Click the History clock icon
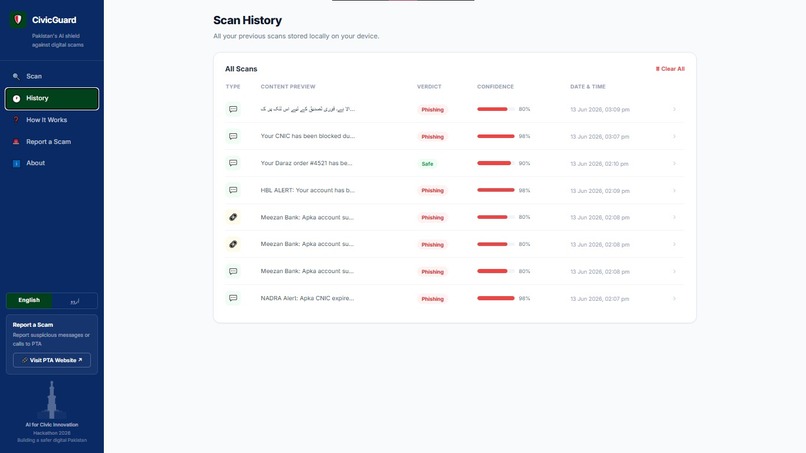 (16, 98)
